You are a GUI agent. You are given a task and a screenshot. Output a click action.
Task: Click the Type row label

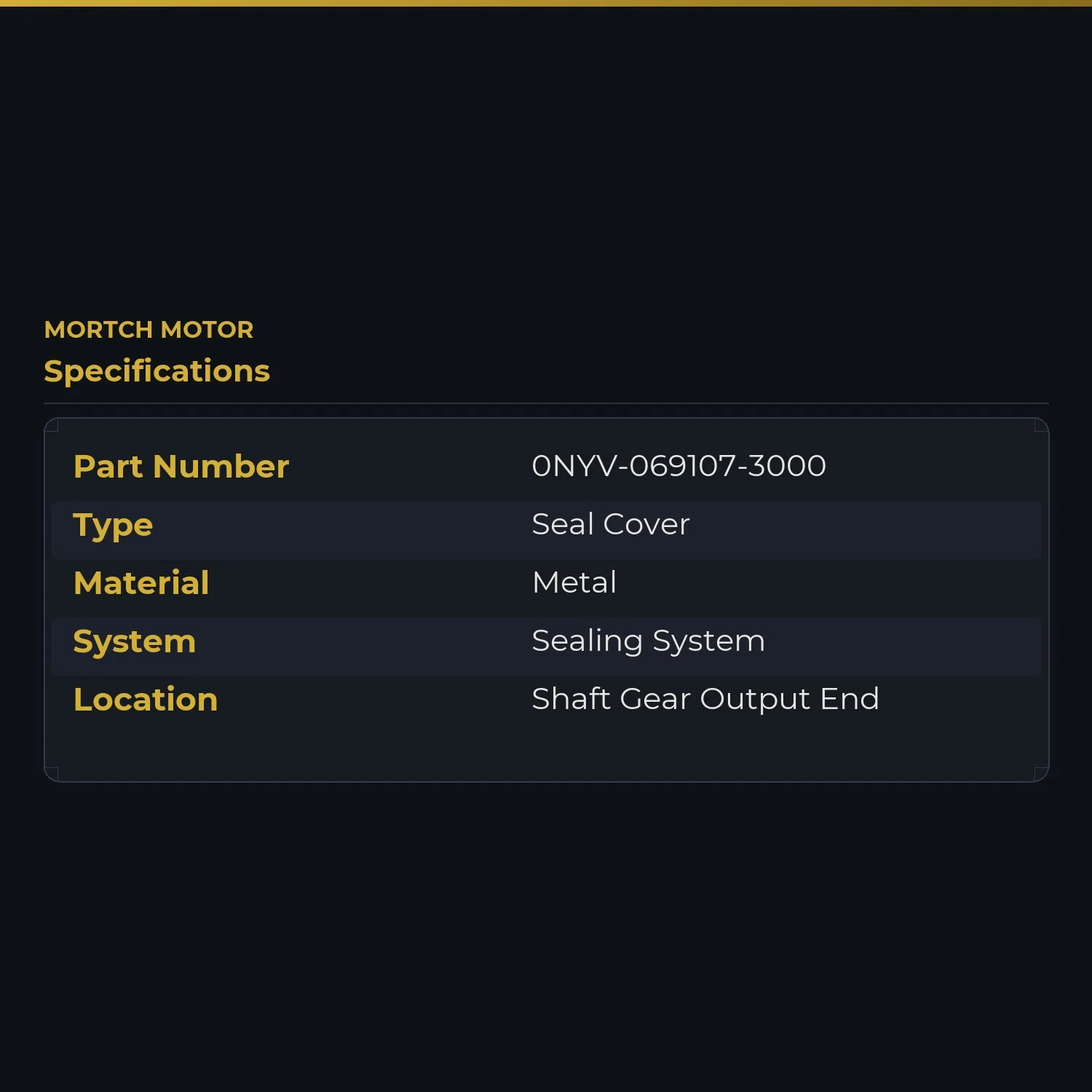coord(113,526)
